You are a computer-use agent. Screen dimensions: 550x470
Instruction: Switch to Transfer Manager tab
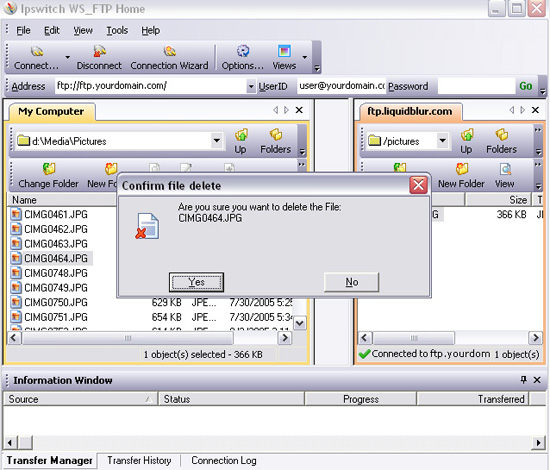[x=49, y=460]
